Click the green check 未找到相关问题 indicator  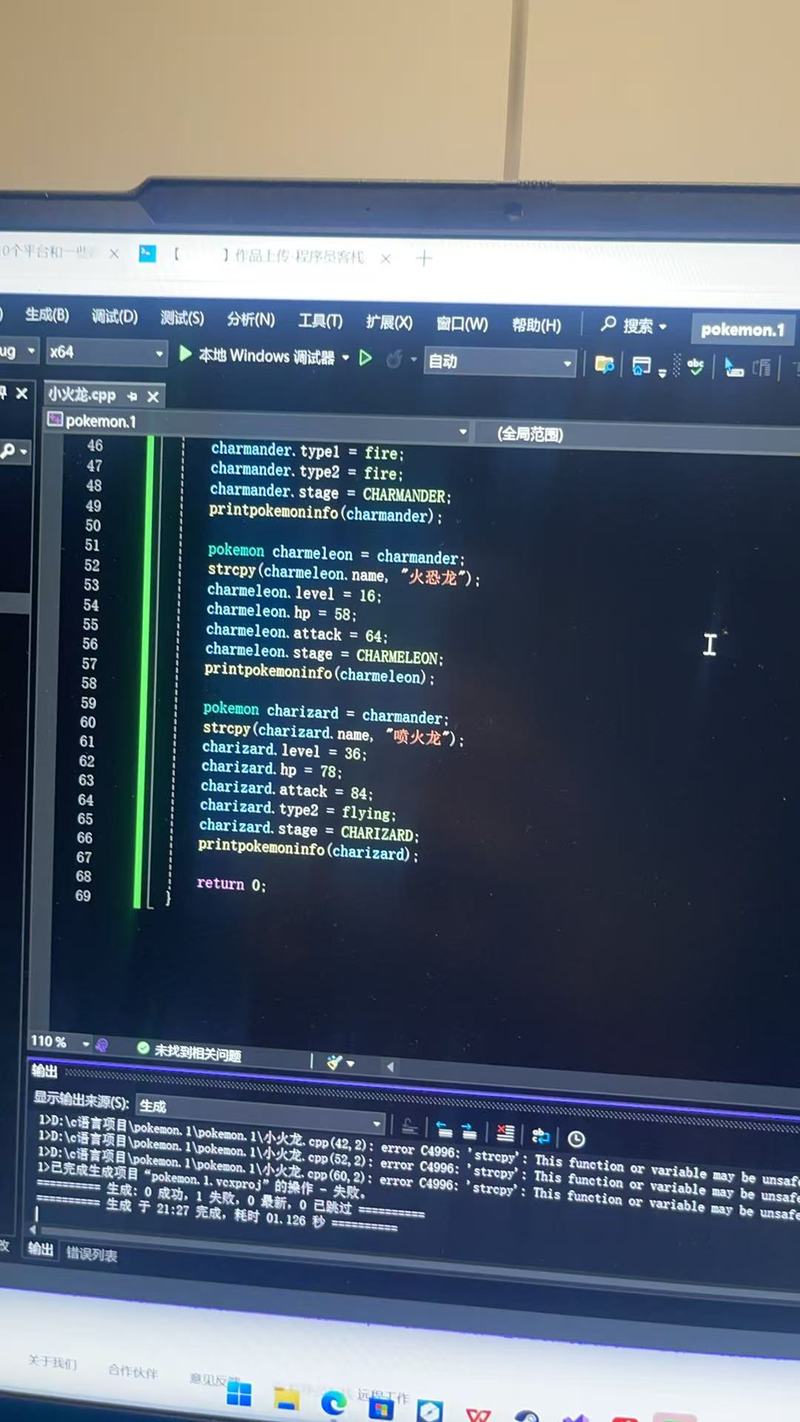pyautogui.click(x=188, y=1050)
